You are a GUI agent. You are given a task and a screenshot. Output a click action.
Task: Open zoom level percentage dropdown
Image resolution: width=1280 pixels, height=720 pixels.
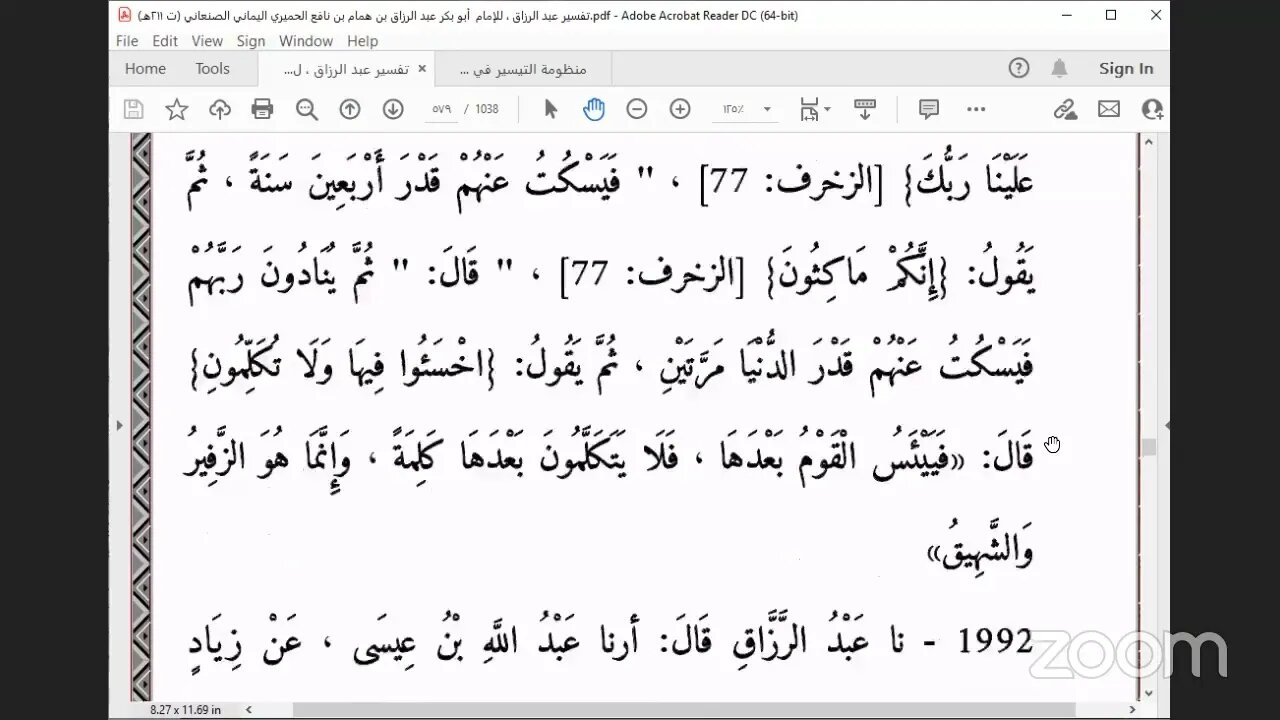click(767, 109)
